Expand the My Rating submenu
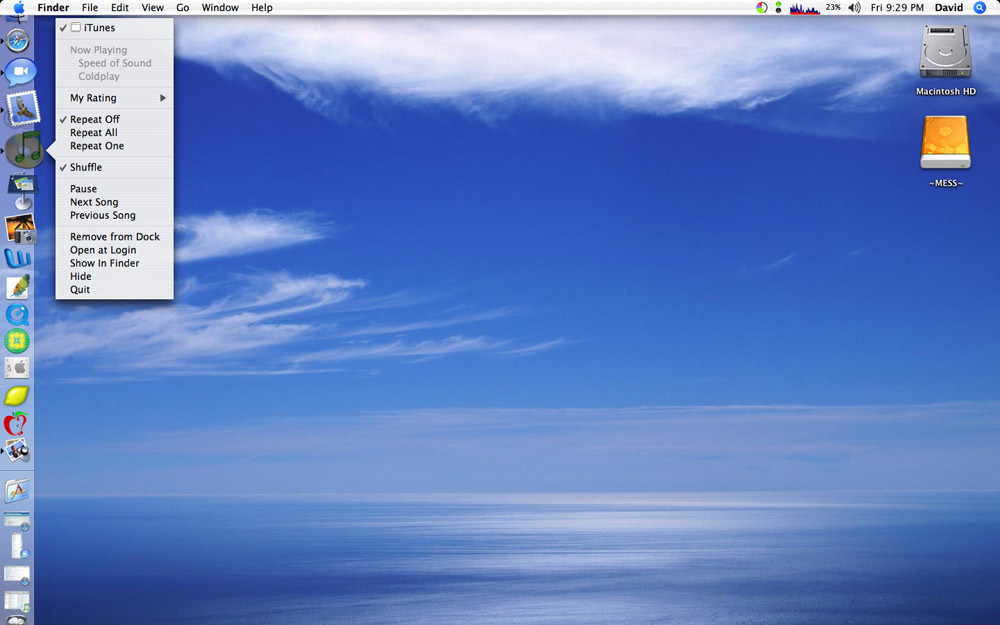1000x625 pixels. tap(115, 98)
